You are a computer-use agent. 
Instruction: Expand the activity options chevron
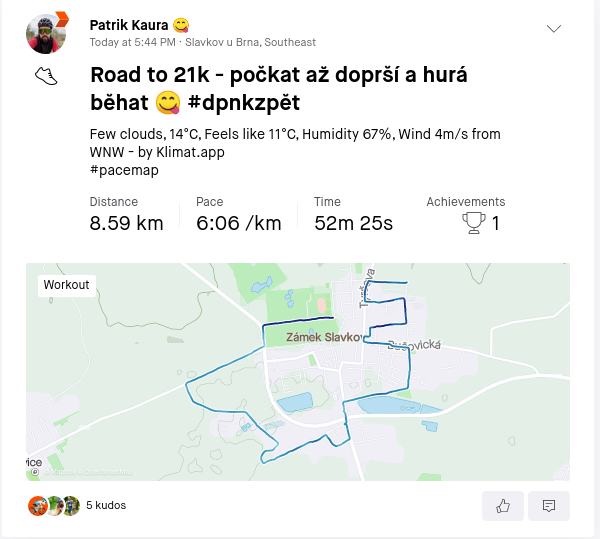pyautogui.click(x=554, y=29)
